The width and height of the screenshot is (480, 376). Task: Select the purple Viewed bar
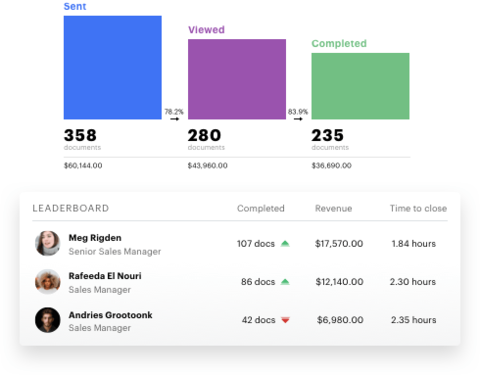237,79
